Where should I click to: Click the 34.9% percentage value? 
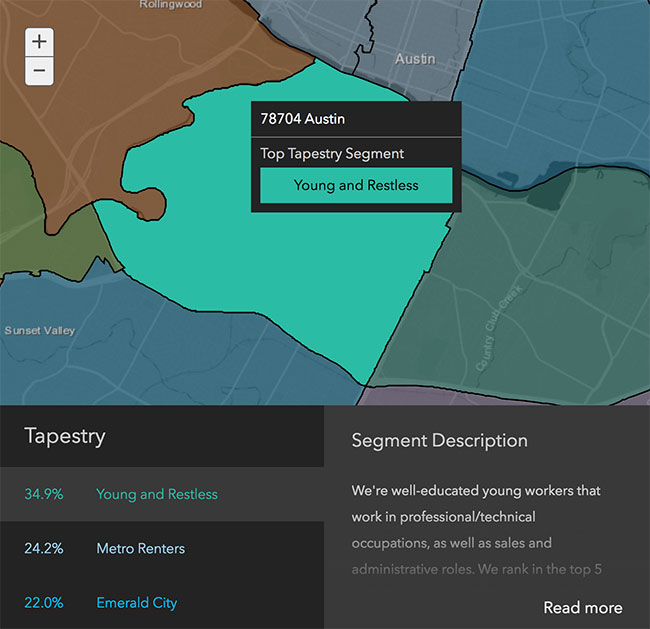pyautogui.click(x=44, y=494)
